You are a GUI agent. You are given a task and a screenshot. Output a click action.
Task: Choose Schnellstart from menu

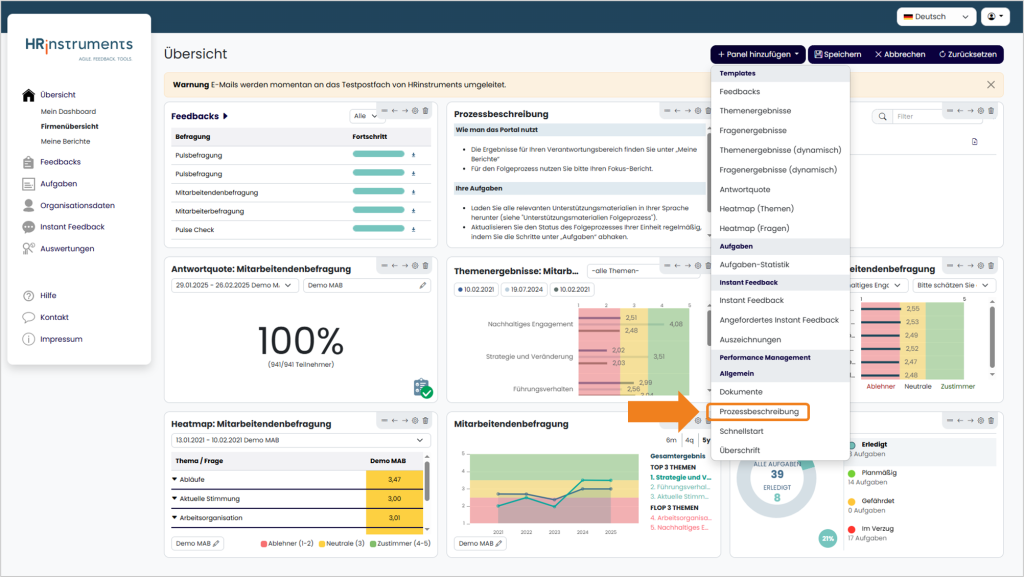click(x=741, y=431)
